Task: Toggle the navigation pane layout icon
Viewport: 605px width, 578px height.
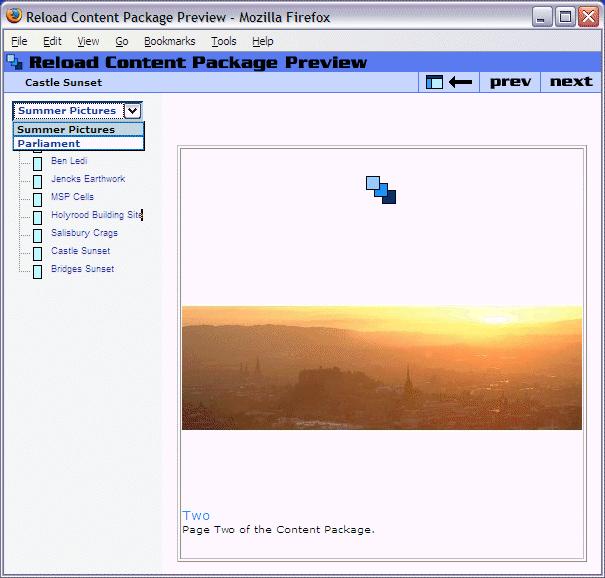Action: click(x=434, y=82)
